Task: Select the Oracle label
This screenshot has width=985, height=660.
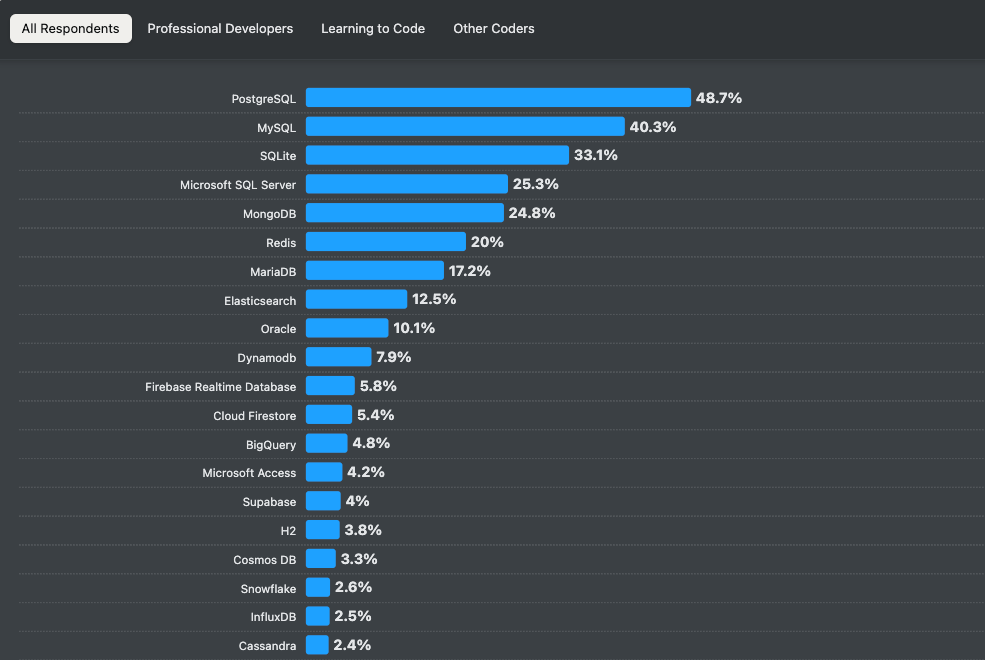Action: pyautogui.click(x=279, y=328)
